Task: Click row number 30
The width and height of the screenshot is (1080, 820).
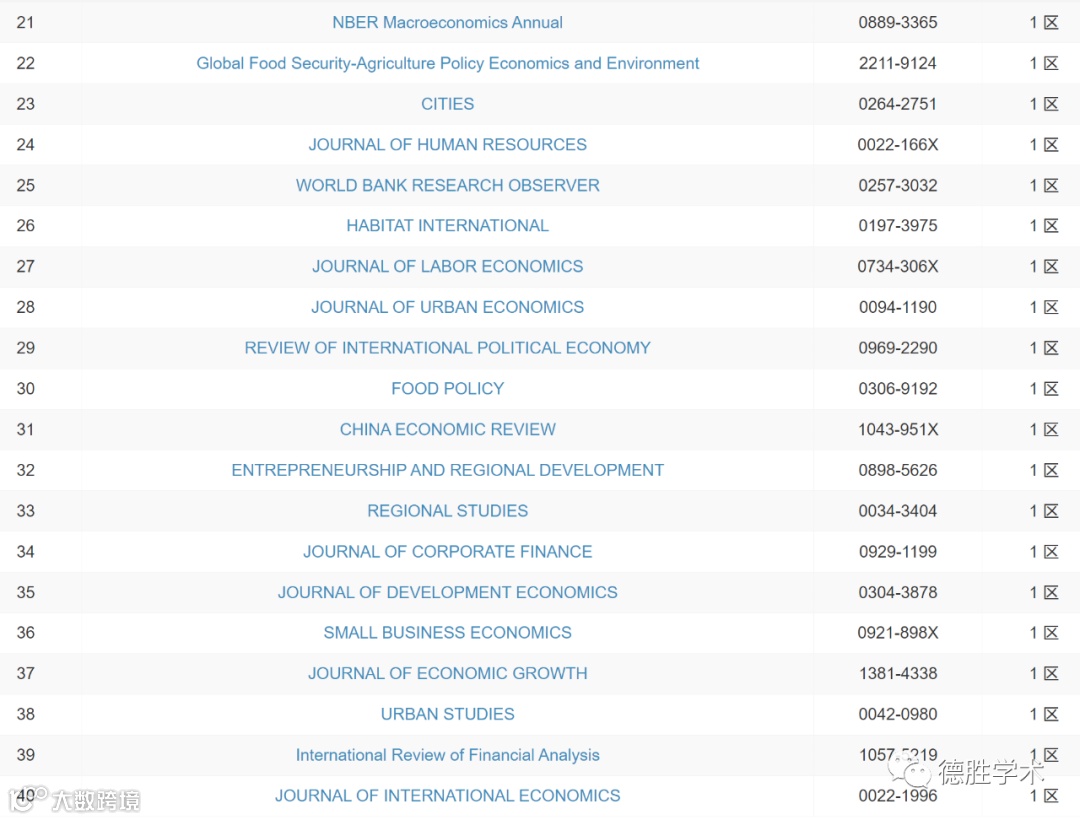Action: coord(25,388)
